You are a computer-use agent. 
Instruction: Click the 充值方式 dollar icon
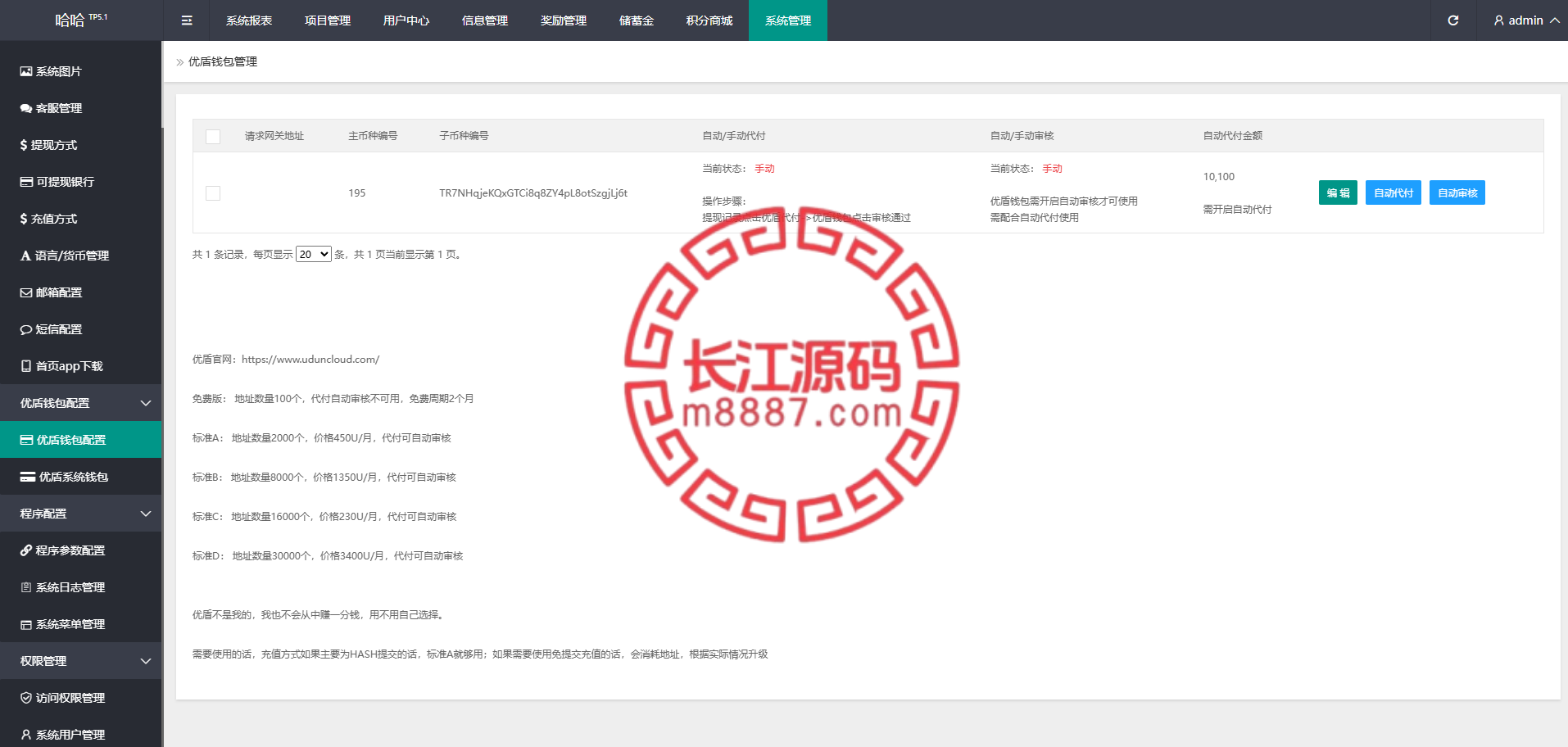(x=24, y=219)
